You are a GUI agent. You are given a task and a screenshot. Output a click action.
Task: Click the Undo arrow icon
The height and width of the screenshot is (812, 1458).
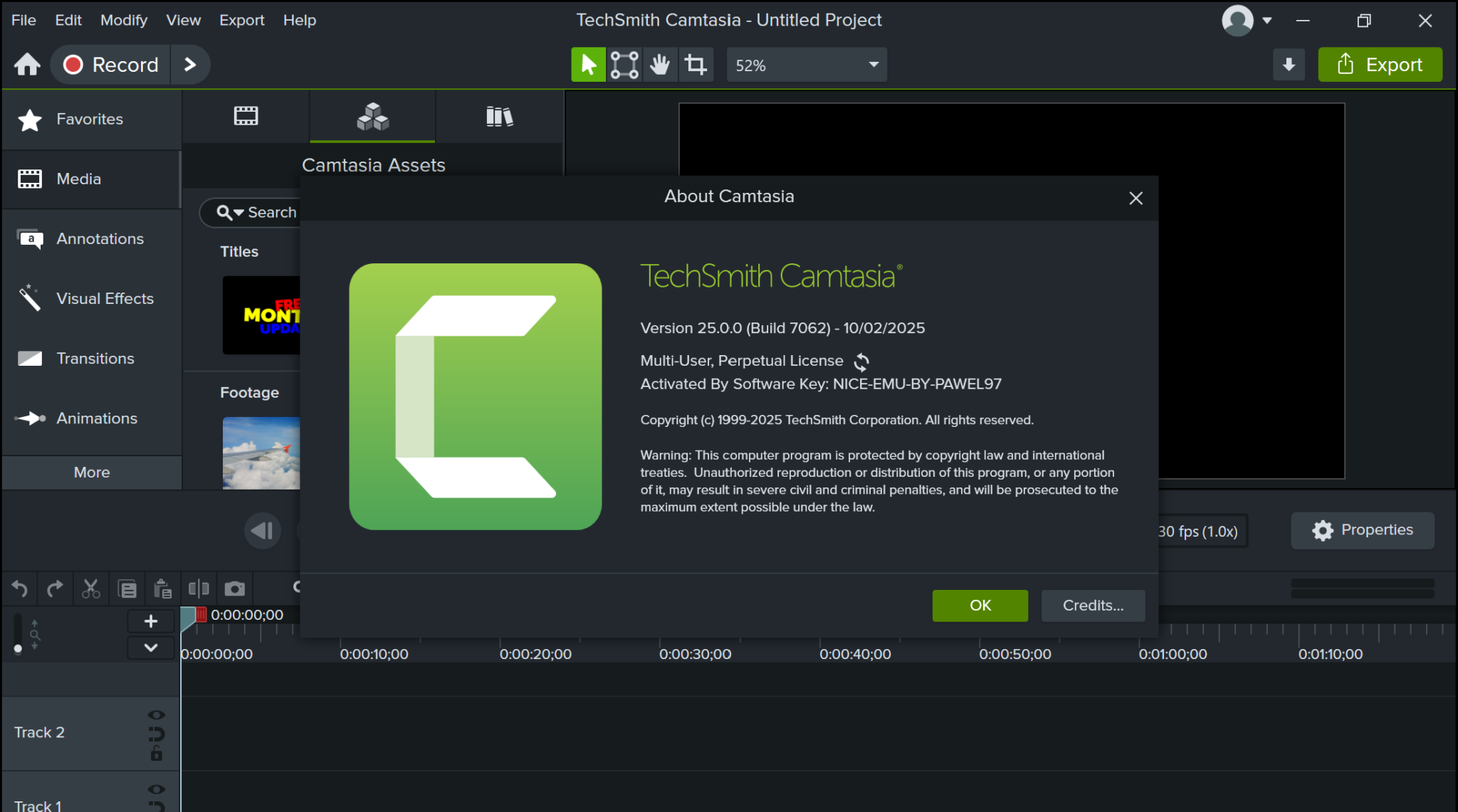(x=19, y=589)
